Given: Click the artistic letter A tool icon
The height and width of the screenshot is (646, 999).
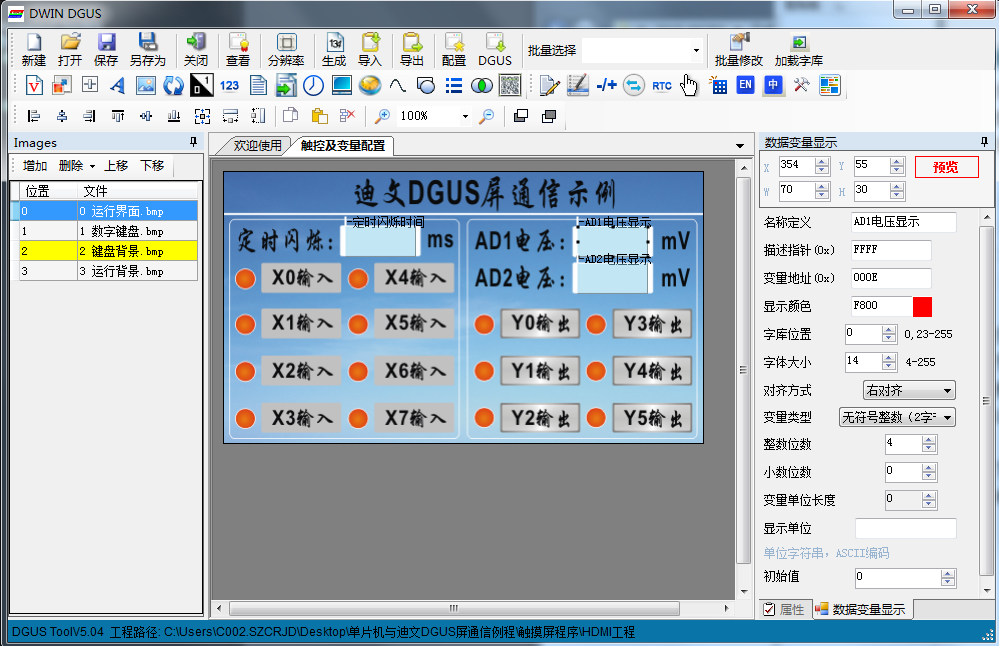Looking at the screenshot, I should pyautogui.click(x=117, y=85).
